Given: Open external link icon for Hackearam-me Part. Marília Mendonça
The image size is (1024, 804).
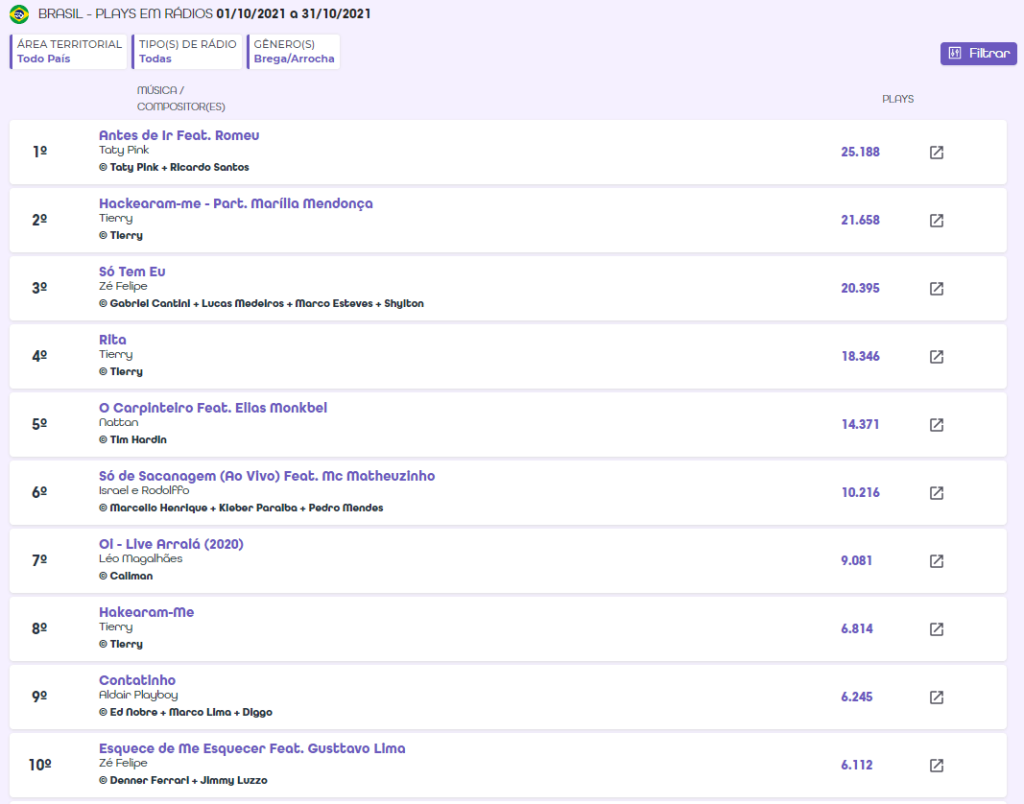Looking at the screenshot, I should click(936, 220).
